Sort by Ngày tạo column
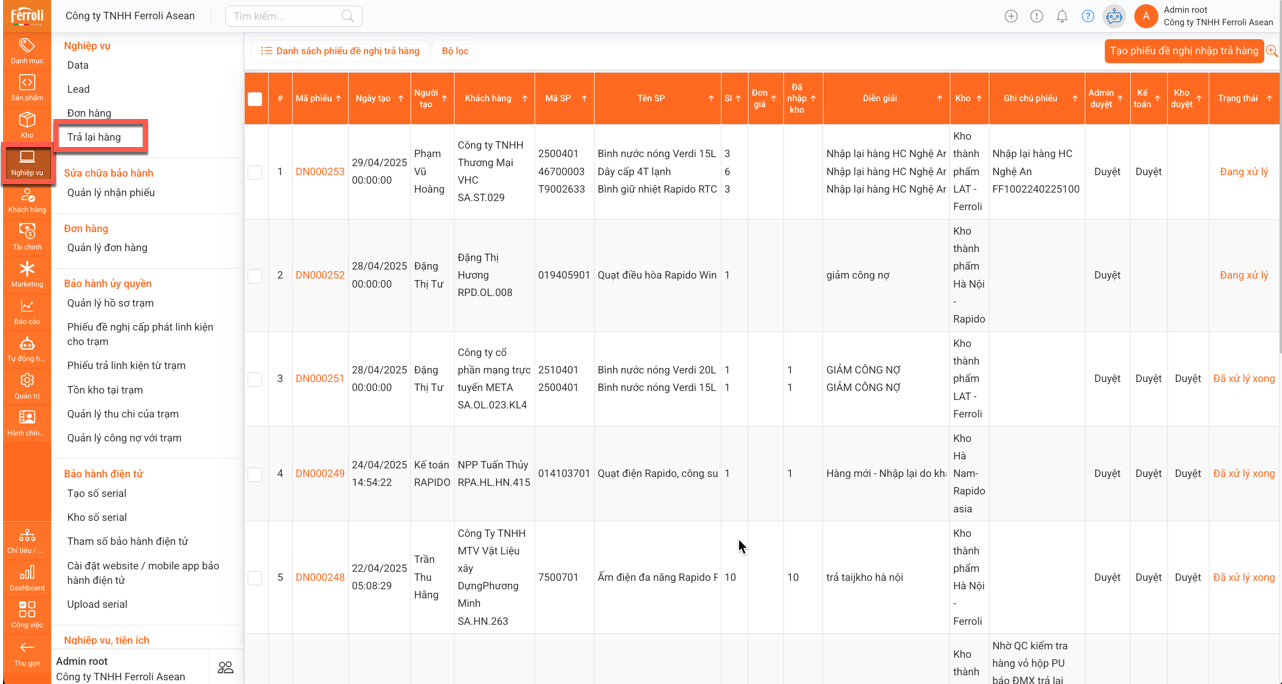 (379, 98)
